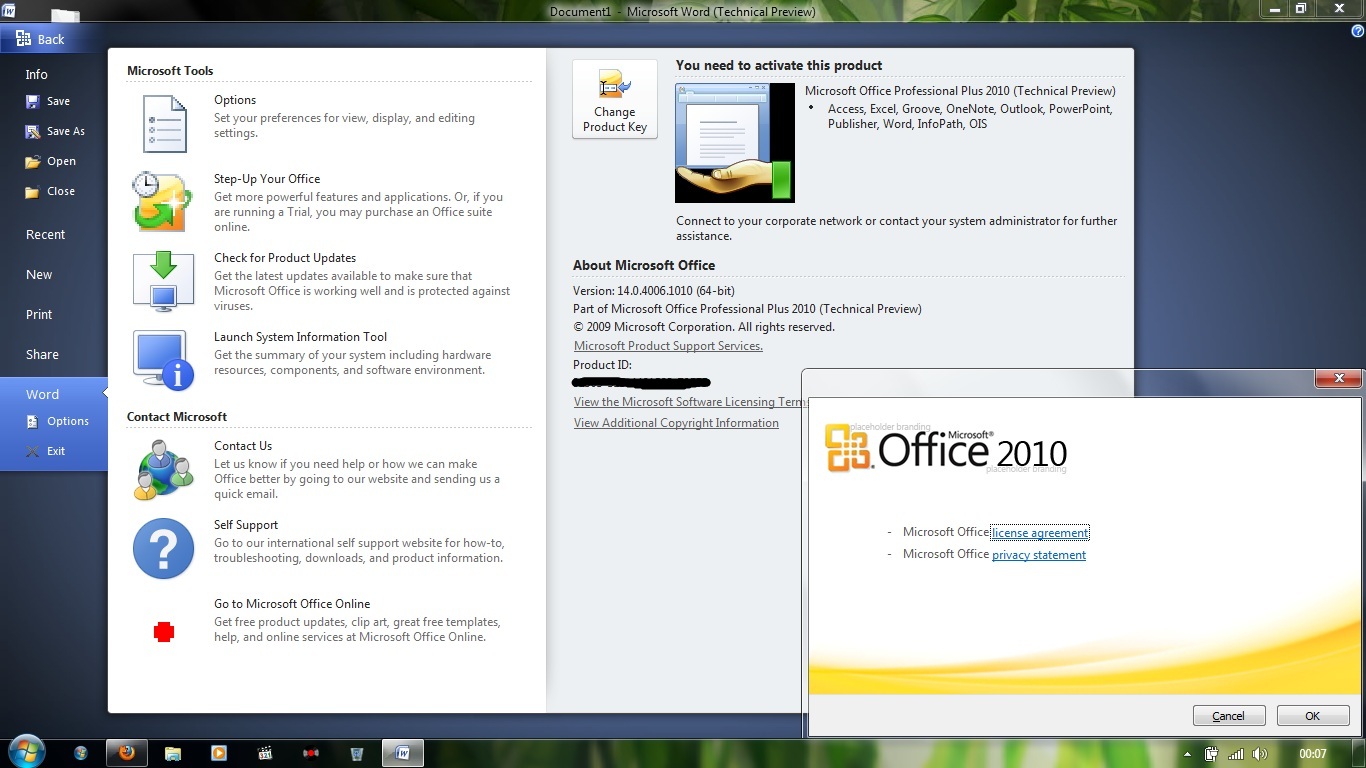Switch to the Recent tab
Viewport: 1366px width, 768px height.
(45, 234)
